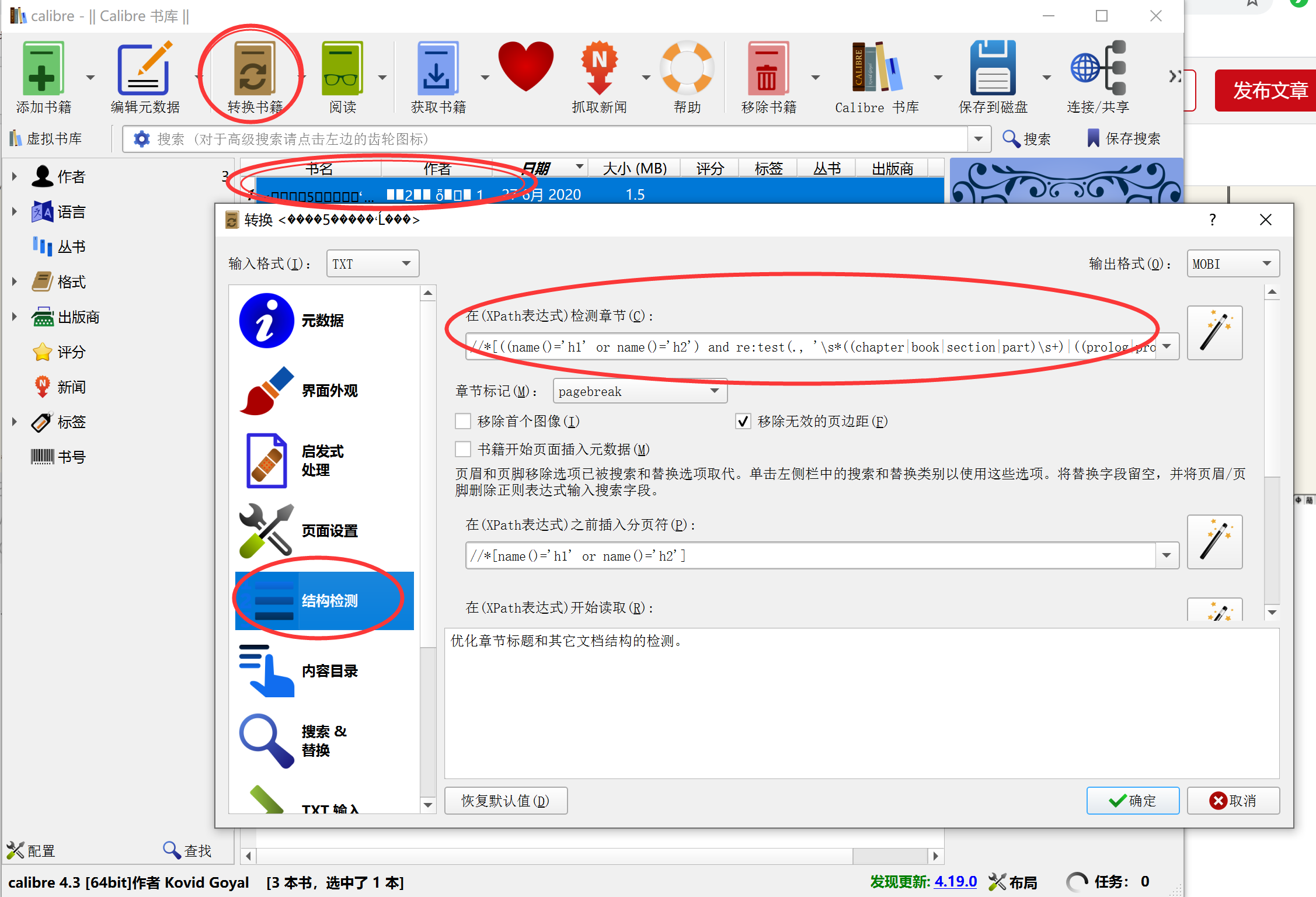Click the 确定 button to confirm conversion
The height and width of the screenshot is (897, 1316).
(x=1132, y=800)
